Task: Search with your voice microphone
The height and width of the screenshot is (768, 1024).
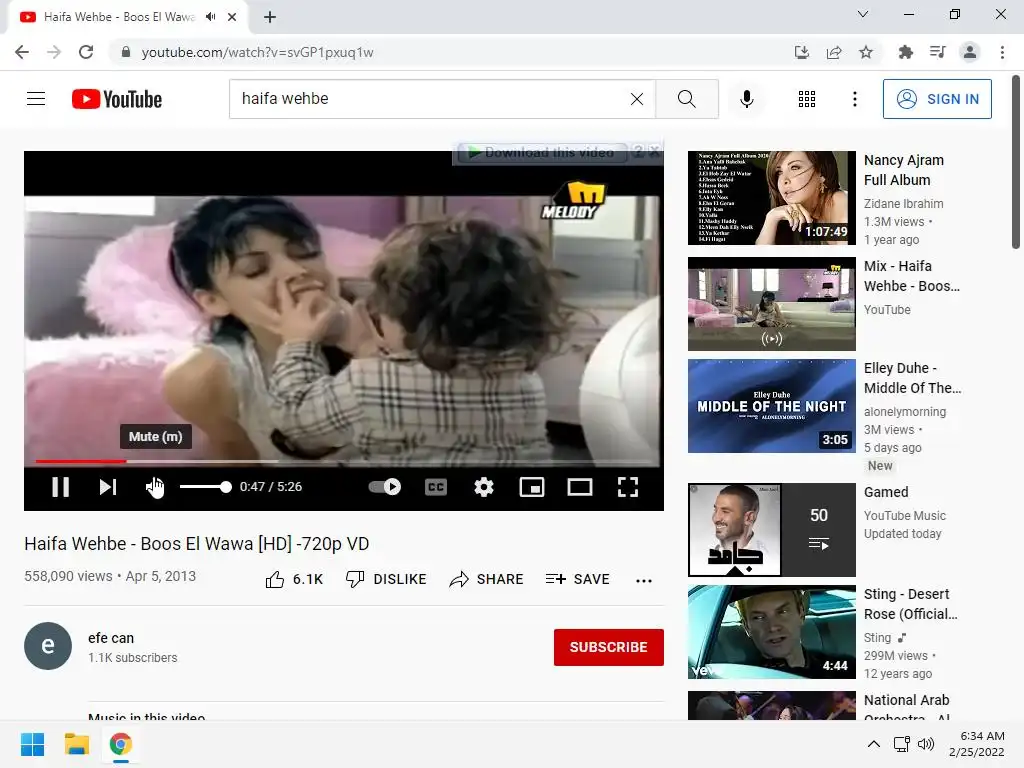Action: point(746,99)
